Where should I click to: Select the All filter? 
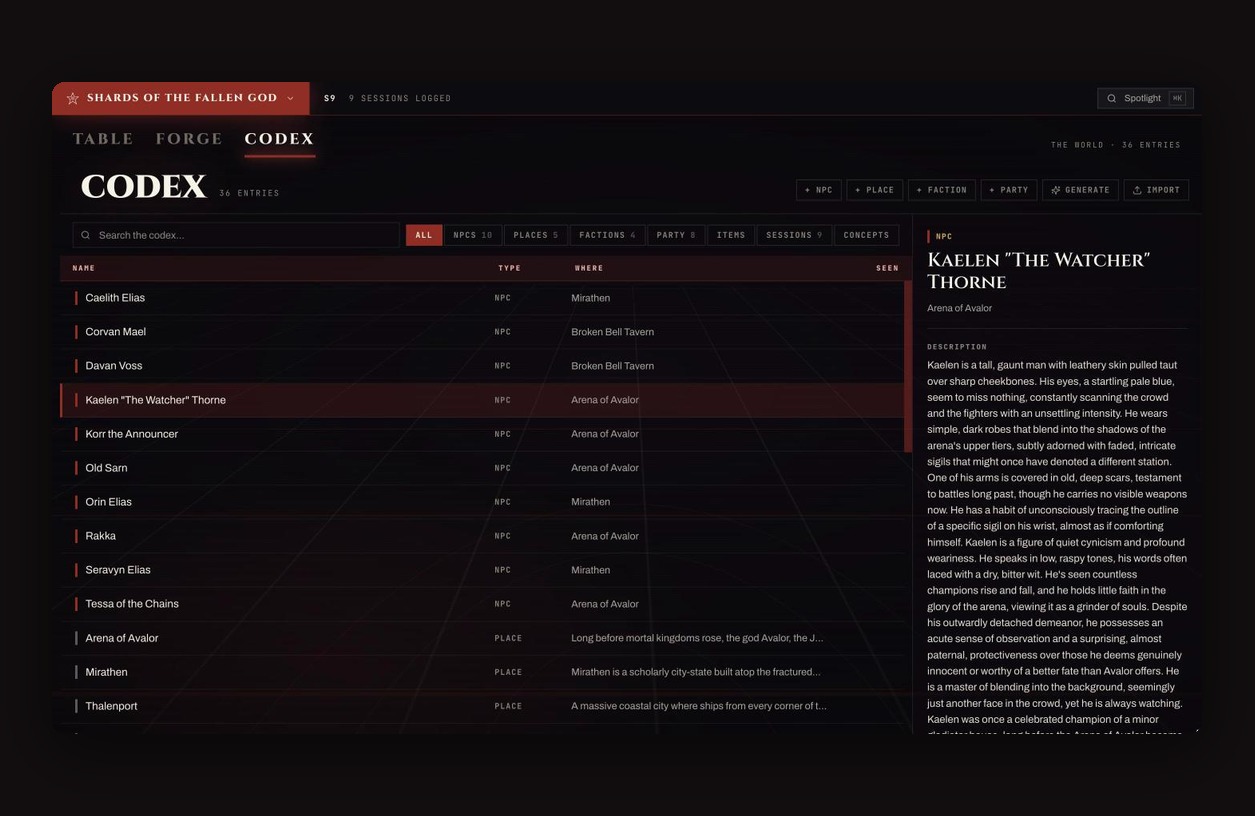pos(424,235)
